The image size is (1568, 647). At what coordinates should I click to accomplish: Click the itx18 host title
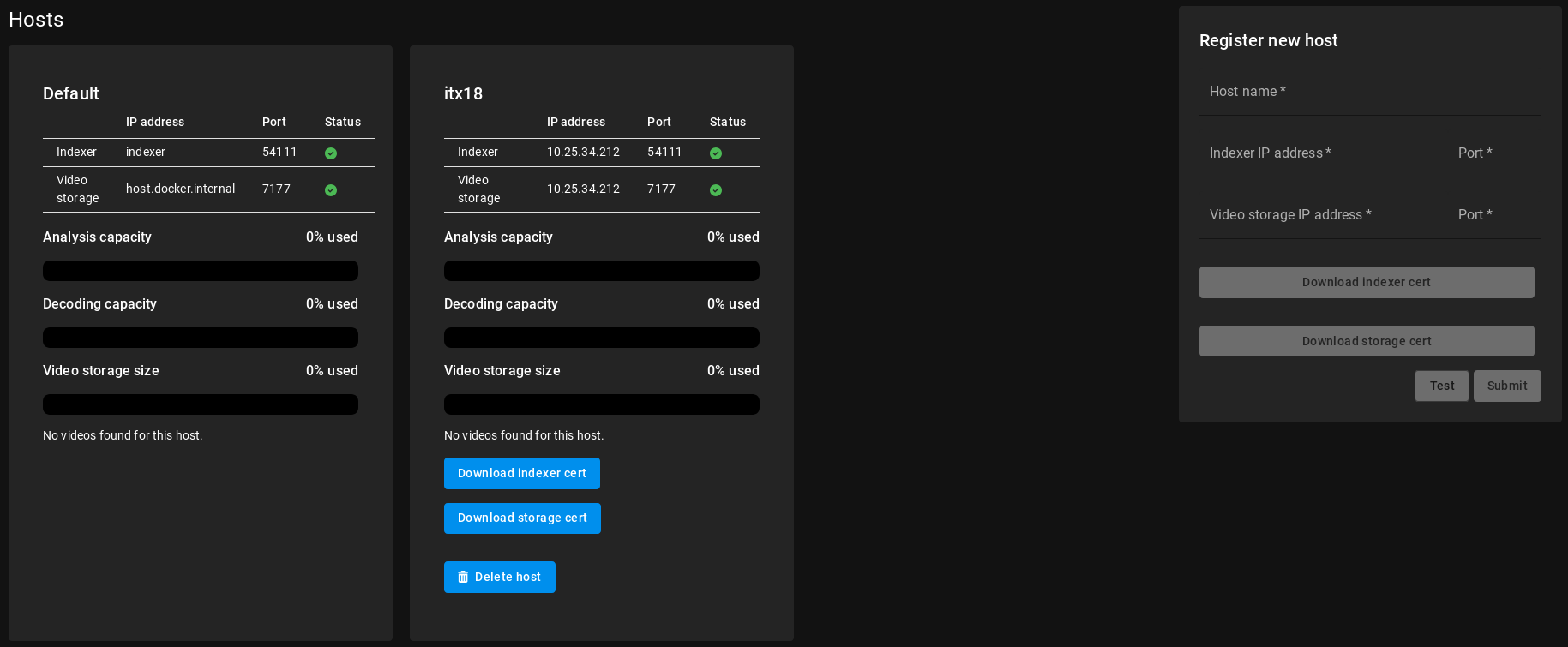tap(463, 94)
